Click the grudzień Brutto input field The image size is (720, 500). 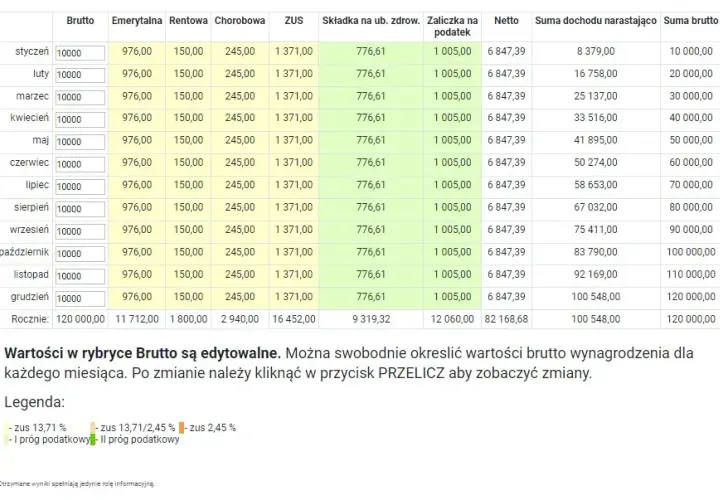80,298
